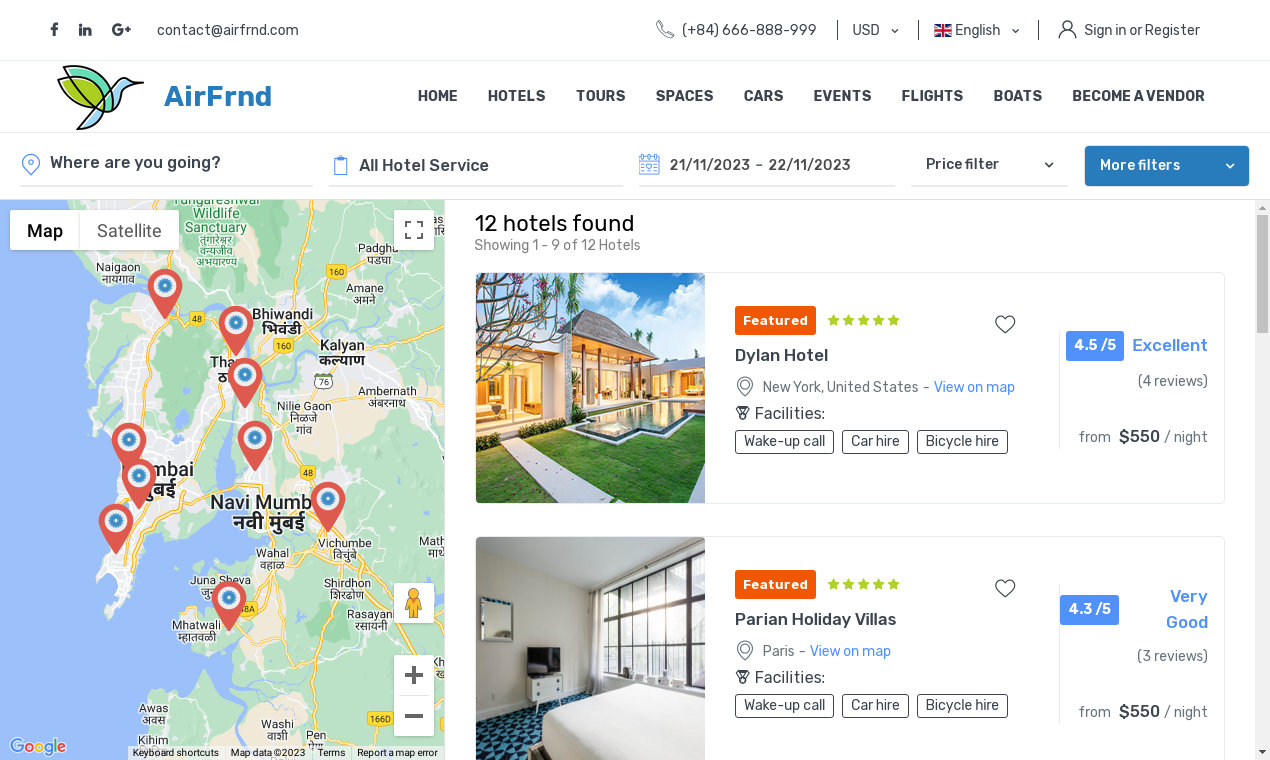Click the user profile icon

tap(1067, 30)
